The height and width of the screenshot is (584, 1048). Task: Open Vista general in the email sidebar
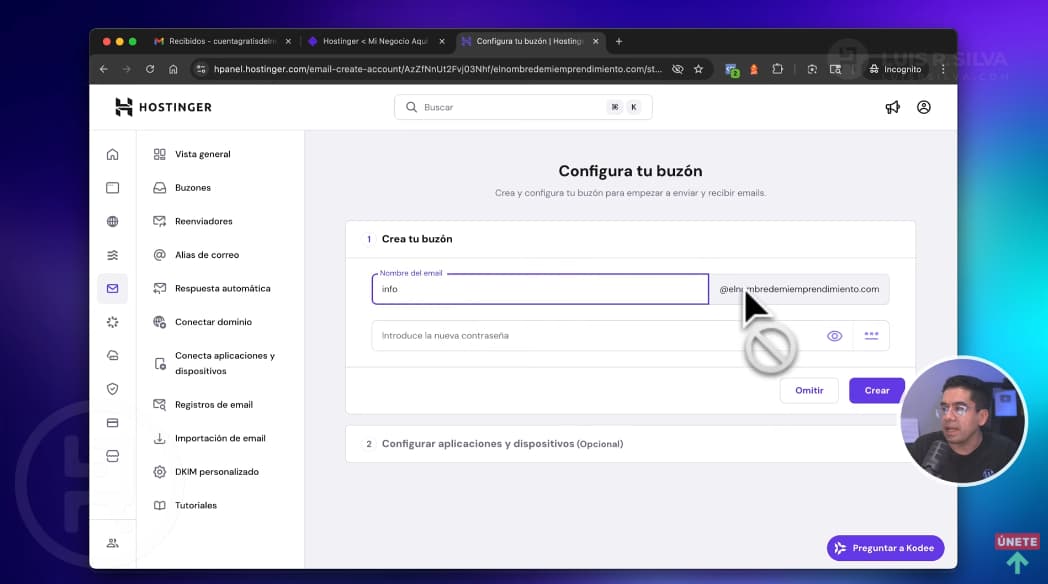click(x=203, y=154)
